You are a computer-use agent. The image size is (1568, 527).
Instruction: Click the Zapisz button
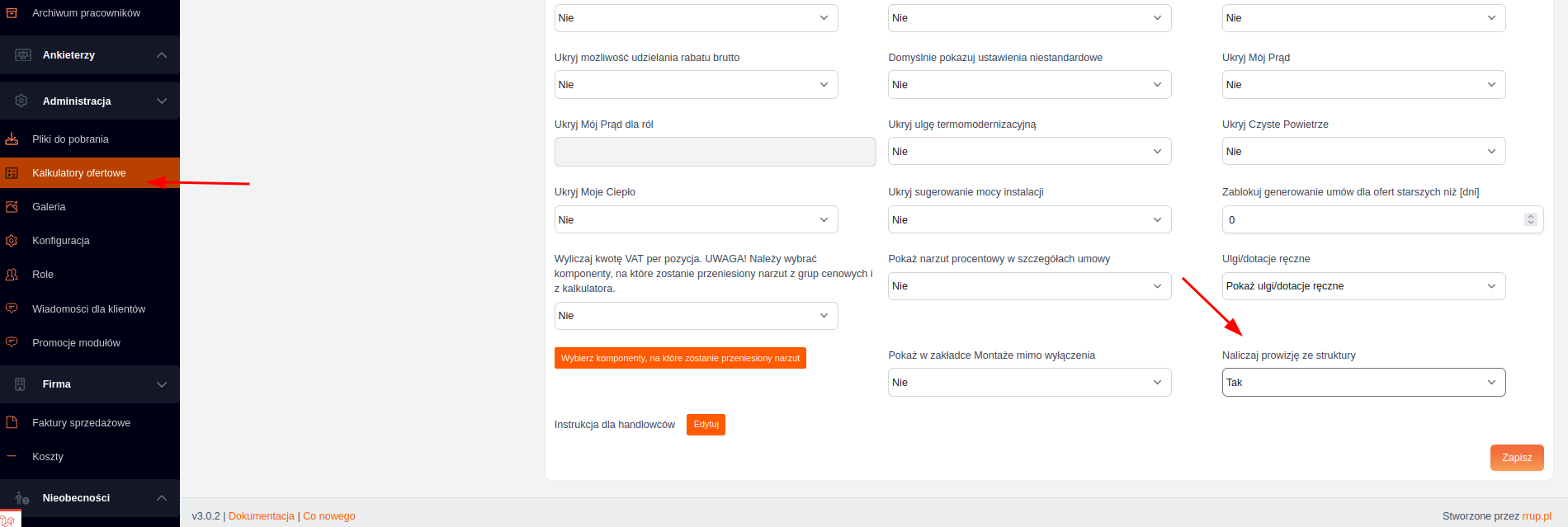(1516, 458)
